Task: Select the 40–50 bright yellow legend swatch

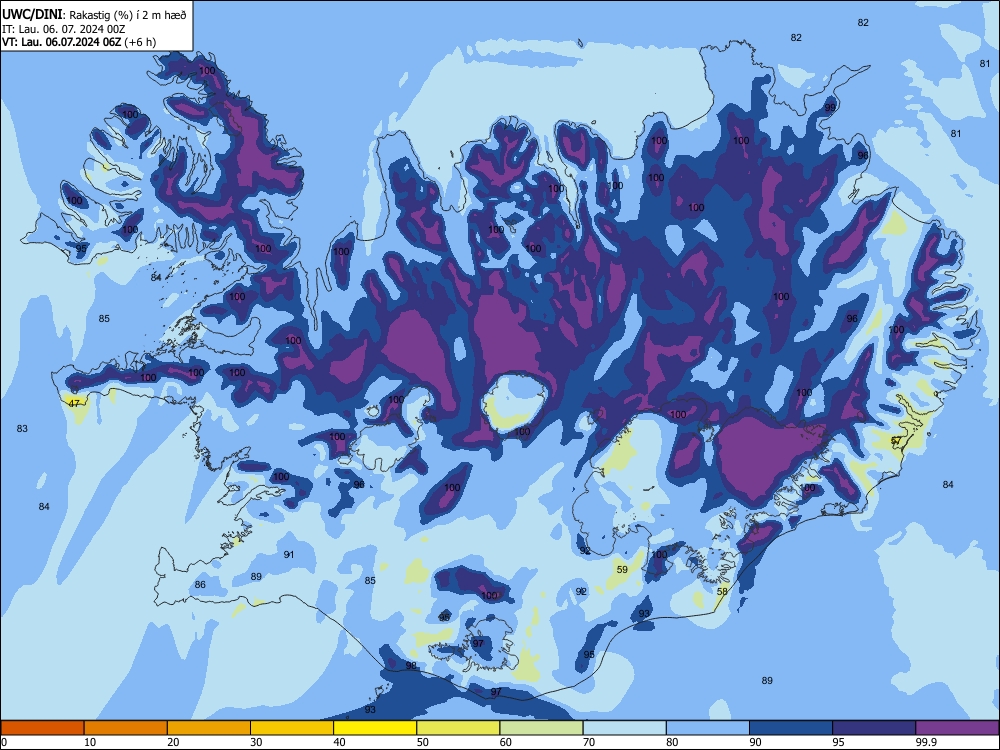Action: click(375, 728)
